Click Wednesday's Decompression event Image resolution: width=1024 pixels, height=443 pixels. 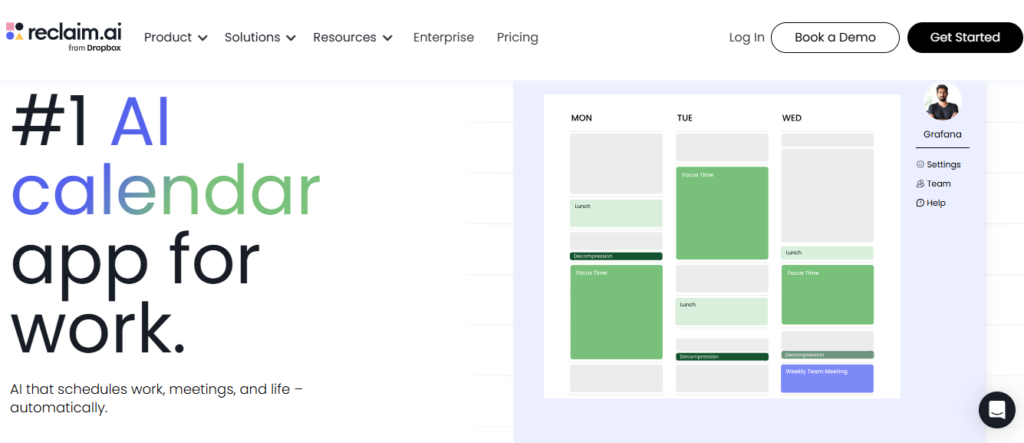coord(827,355)
